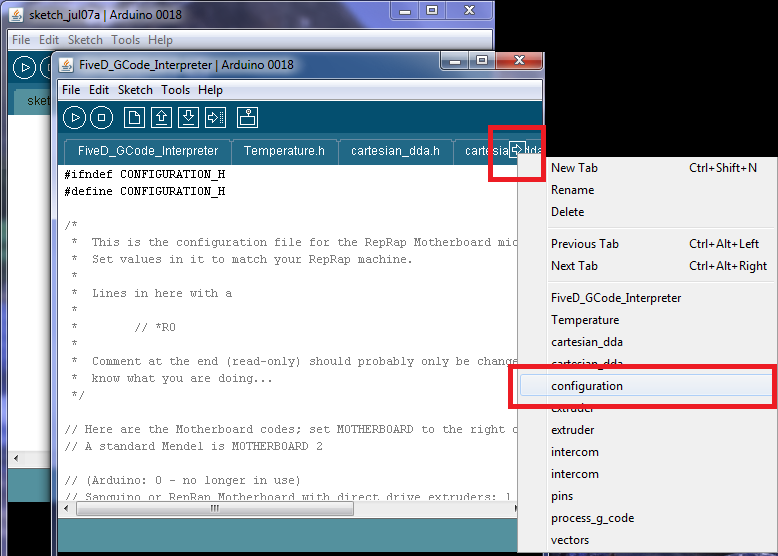Click the Open sketch up-arrow icon
The height and width of the screenshot is (556, 778).
coord(161,118)
